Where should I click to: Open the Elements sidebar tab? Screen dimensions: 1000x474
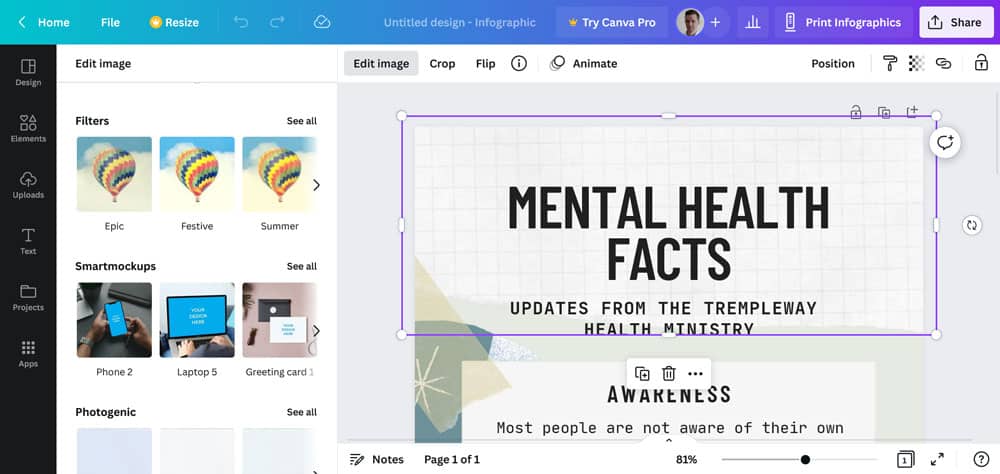28,128
